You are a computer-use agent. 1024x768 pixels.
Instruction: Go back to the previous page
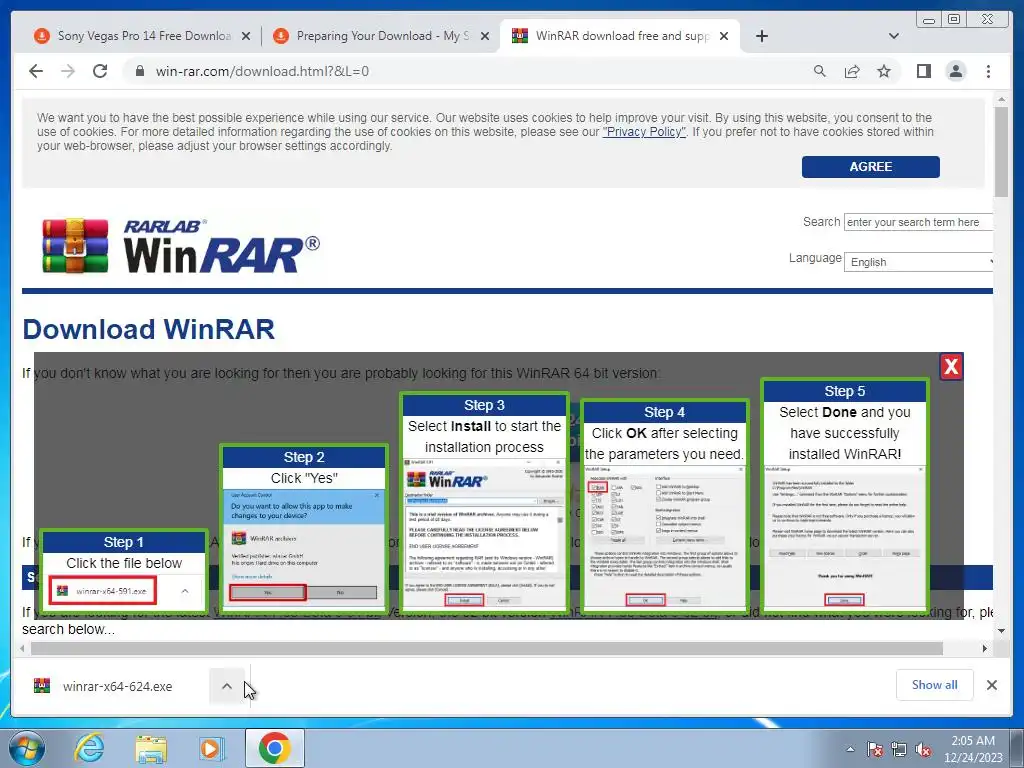pyautogui.click(x=36, y=71)
